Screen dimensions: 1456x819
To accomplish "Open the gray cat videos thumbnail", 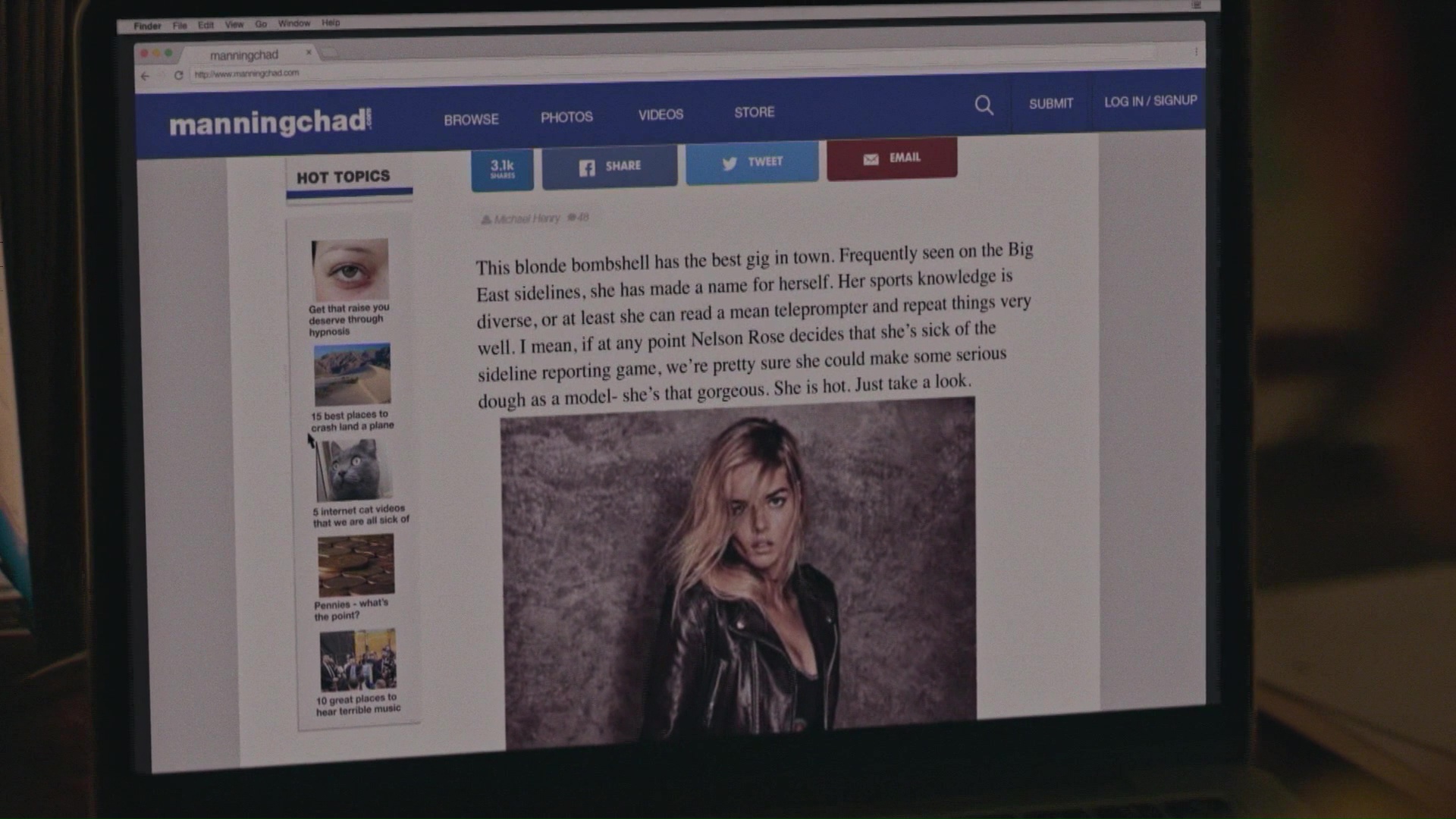I will (x=354, y=470).
